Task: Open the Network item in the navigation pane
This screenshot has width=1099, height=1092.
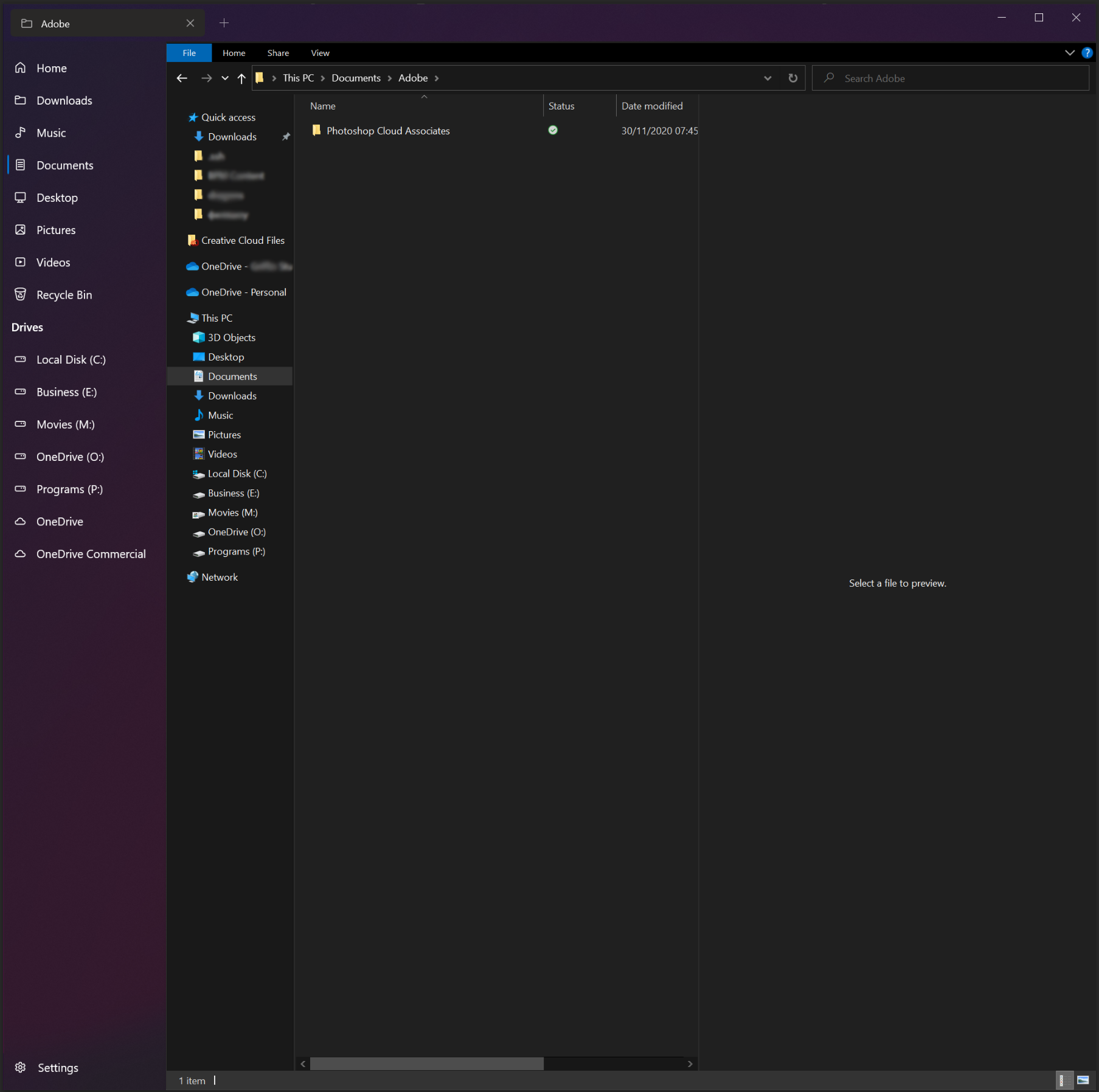Action: pyautogui.click(x=219, y=576)
